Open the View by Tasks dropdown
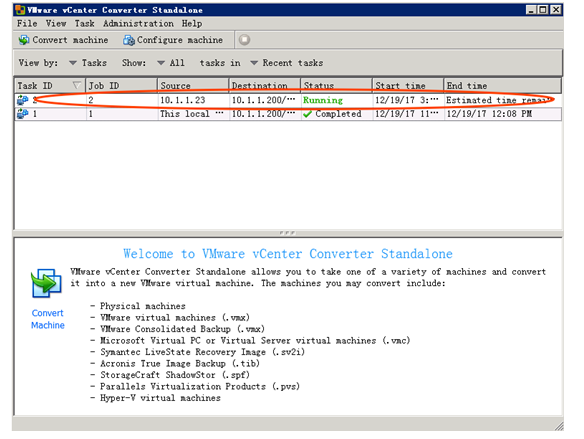The width and height of the screenshot is (584, 439). point(88,63)
